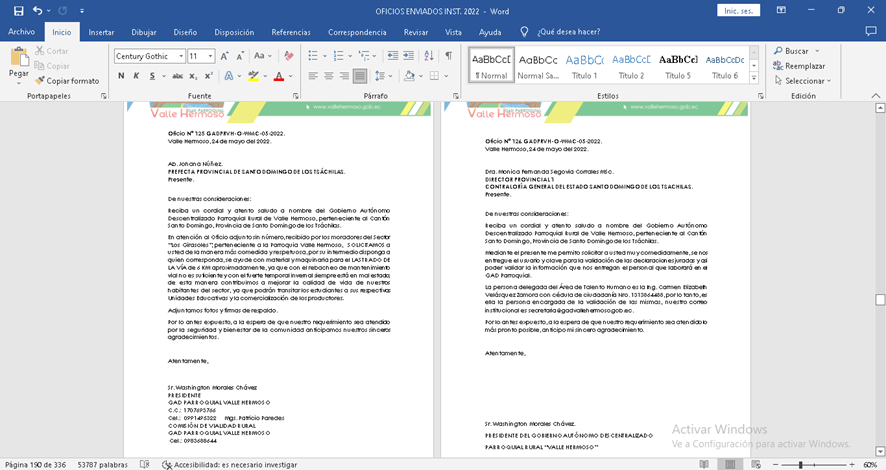Screen dimensions: 886x470
Task: Click the Inic. ses. sign-in button
Action: click(x=737, y=10)
